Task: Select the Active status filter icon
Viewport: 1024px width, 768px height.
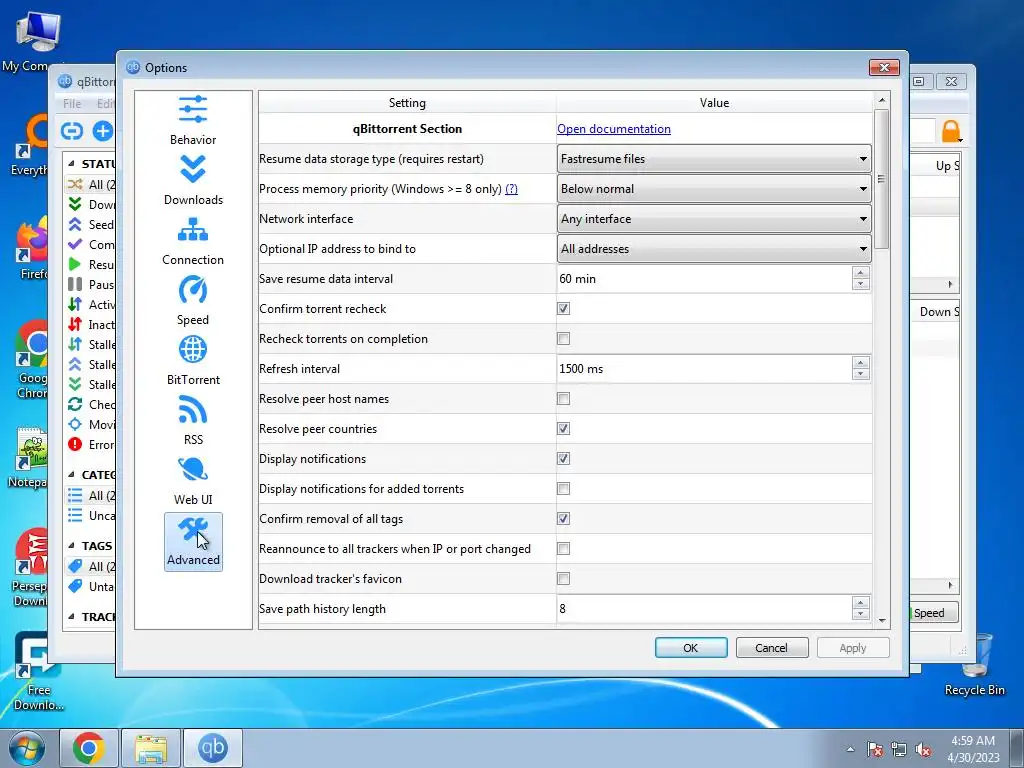Action: coord(75,304)
